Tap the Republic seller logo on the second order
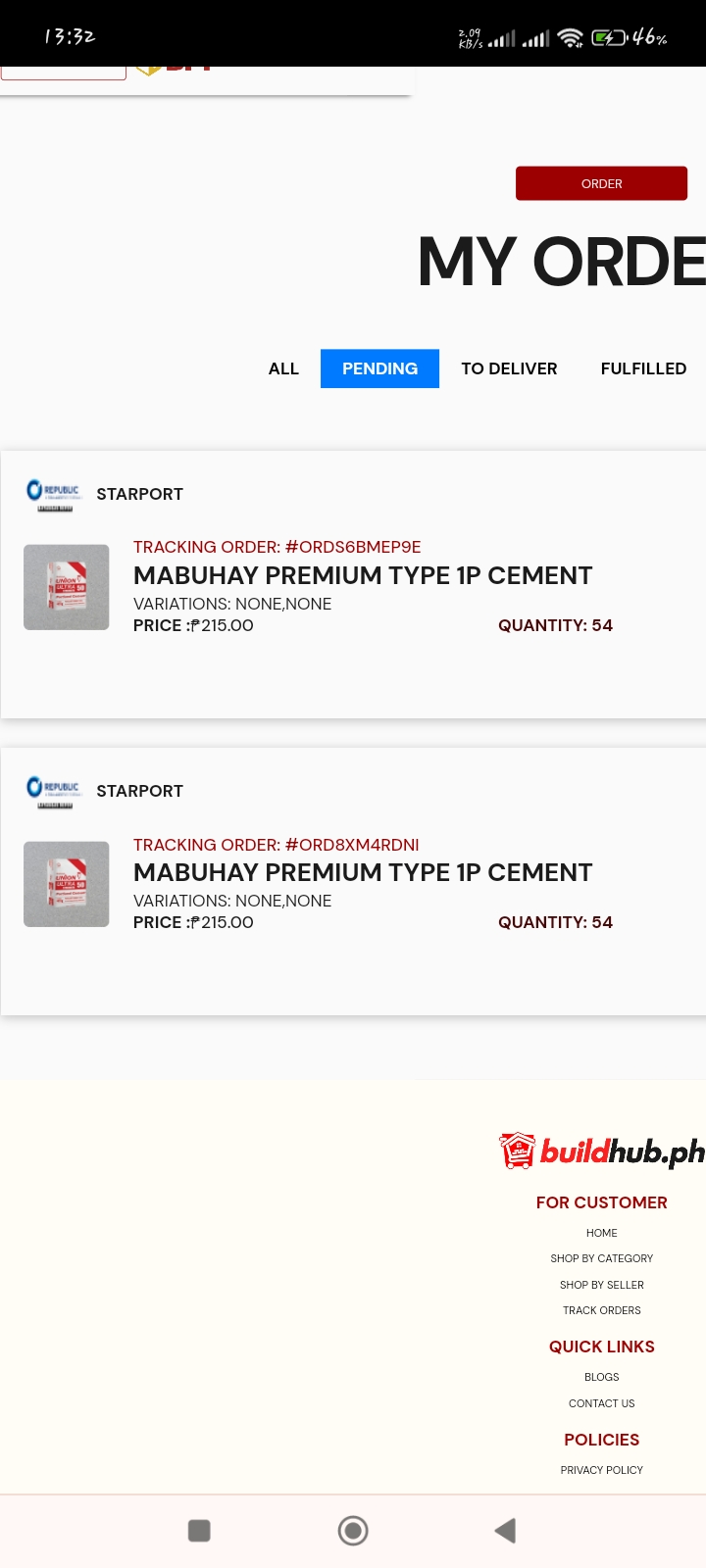Image resolution: width=706 pixels, height=1568 pixels. tap(53, 791)
